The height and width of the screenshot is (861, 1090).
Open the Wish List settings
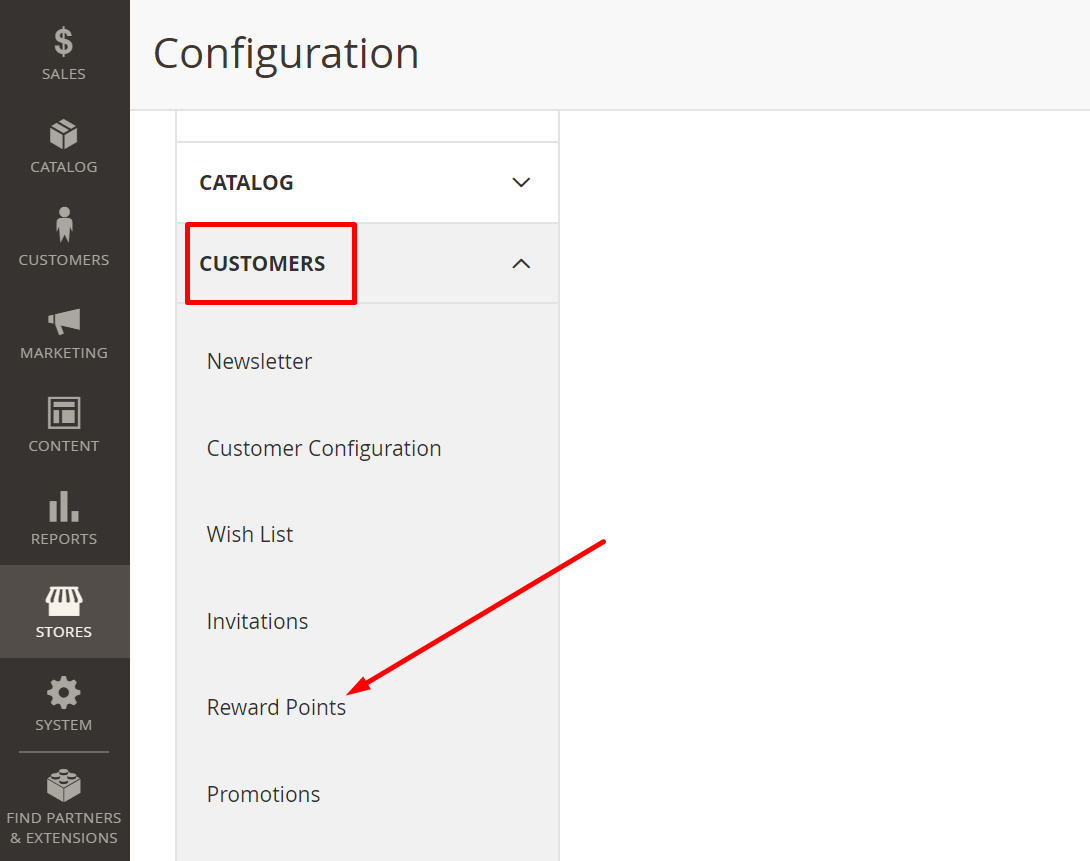(250, 534)
